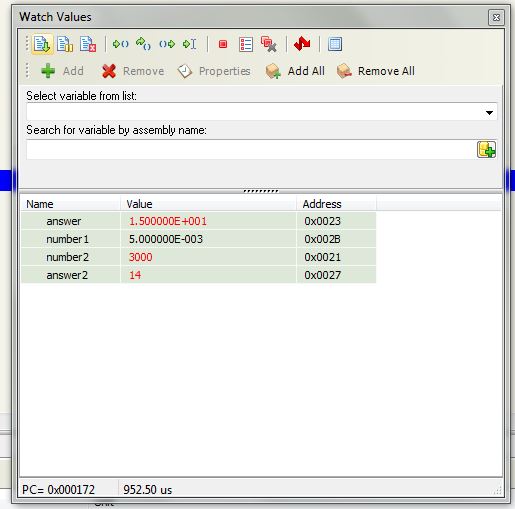
Task: Click the Pause Debug document icon
Action: click(65, 44)
